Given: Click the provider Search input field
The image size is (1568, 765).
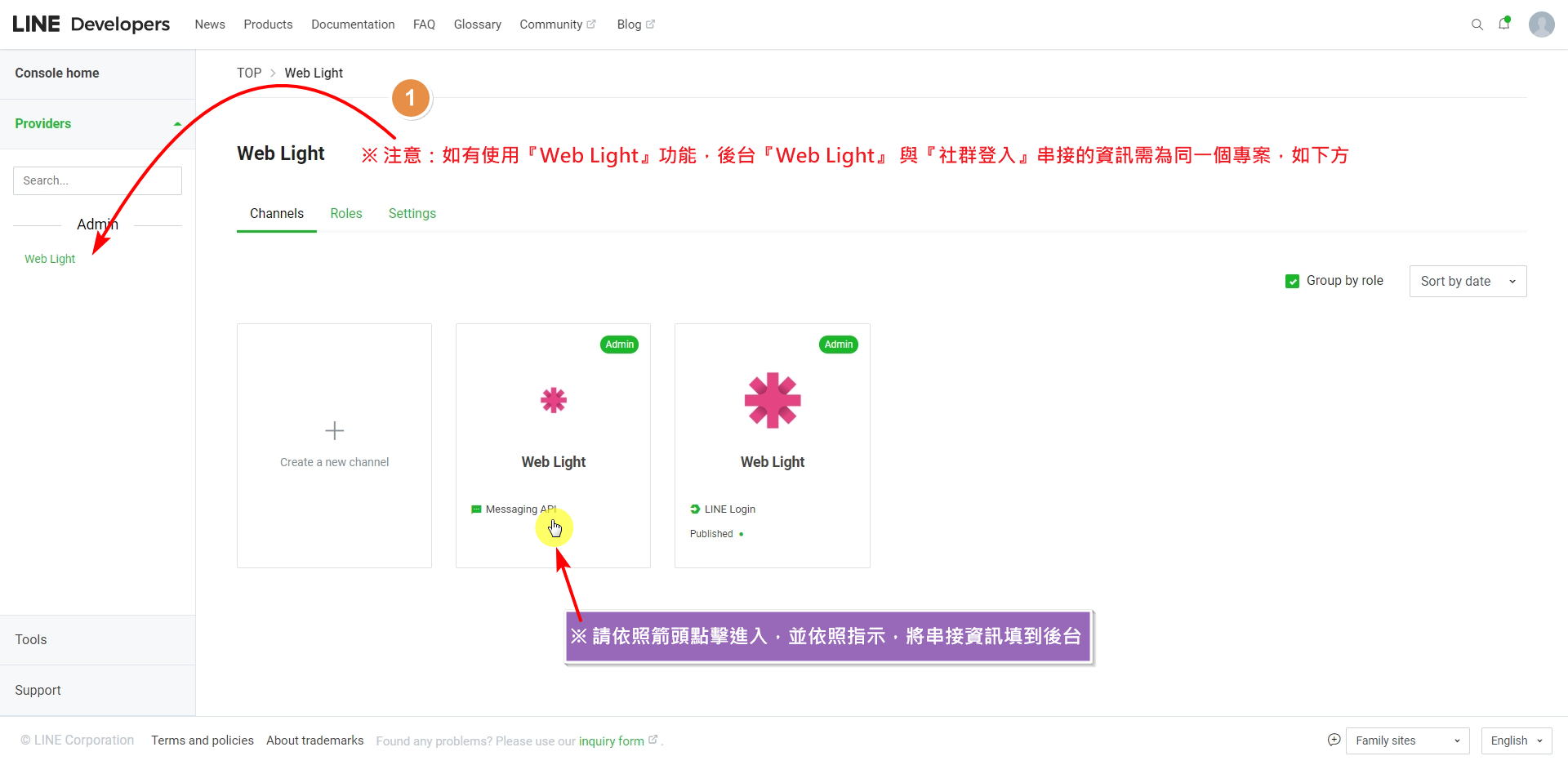Looking at the screenshot, I should coord(97,180).
